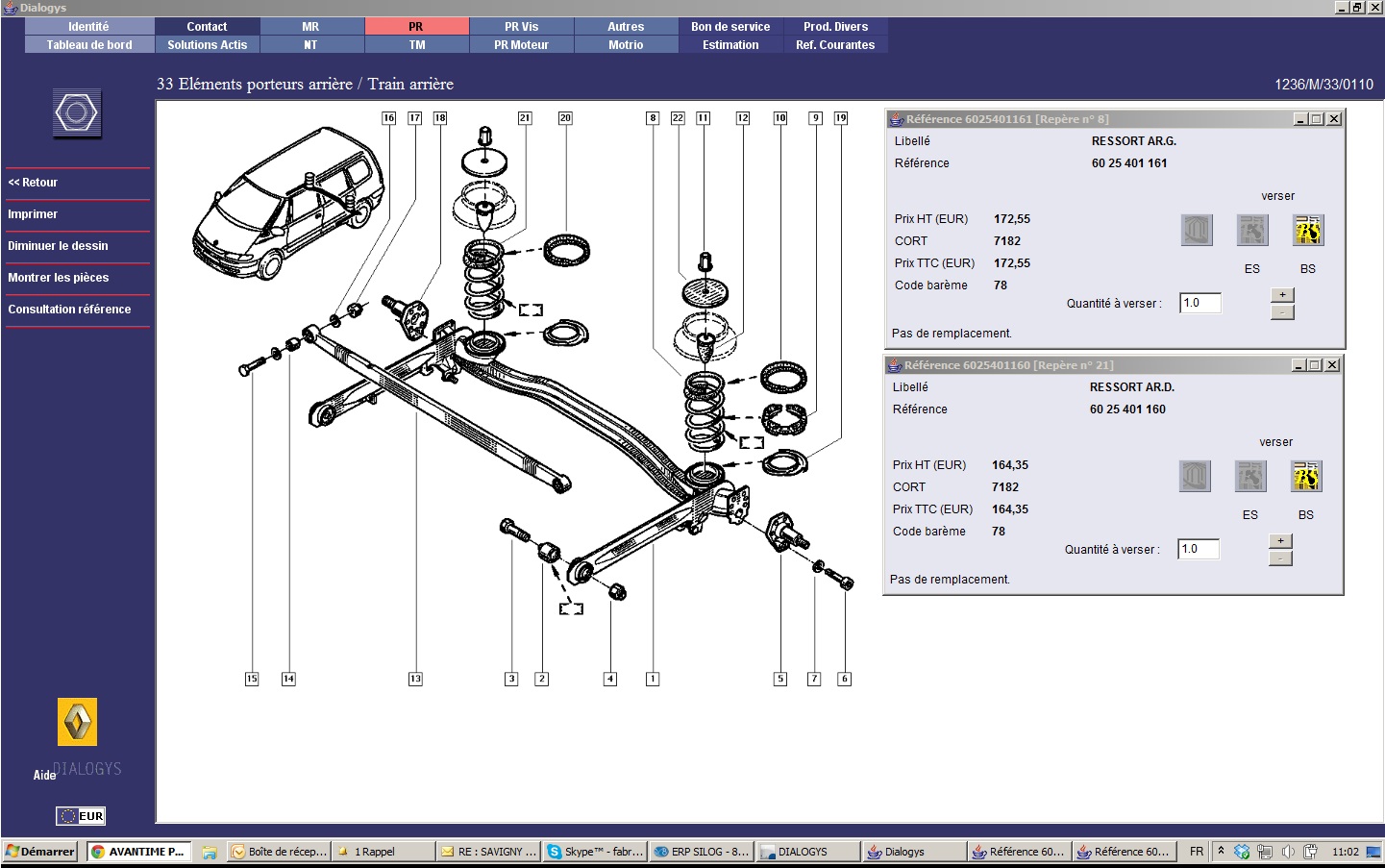Click the greyed document icon in the RESSORT AR.G. panel
This screenshot has height=868, width=1385.
pos(1197,230)
